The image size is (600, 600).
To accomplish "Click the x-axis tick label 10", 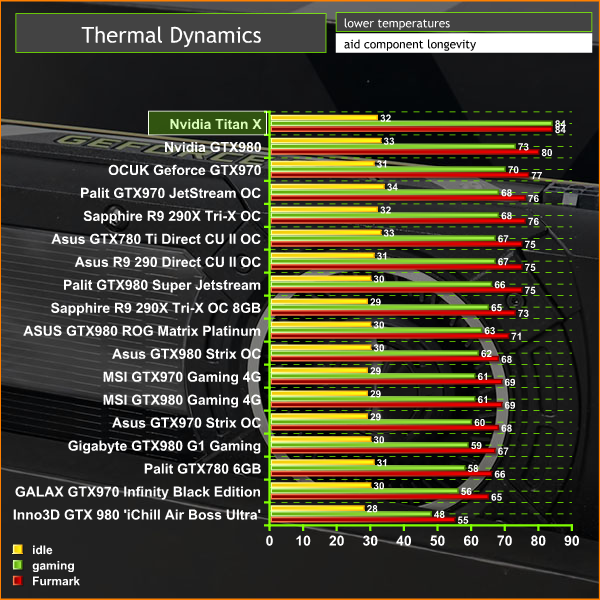I will point(303,541).
